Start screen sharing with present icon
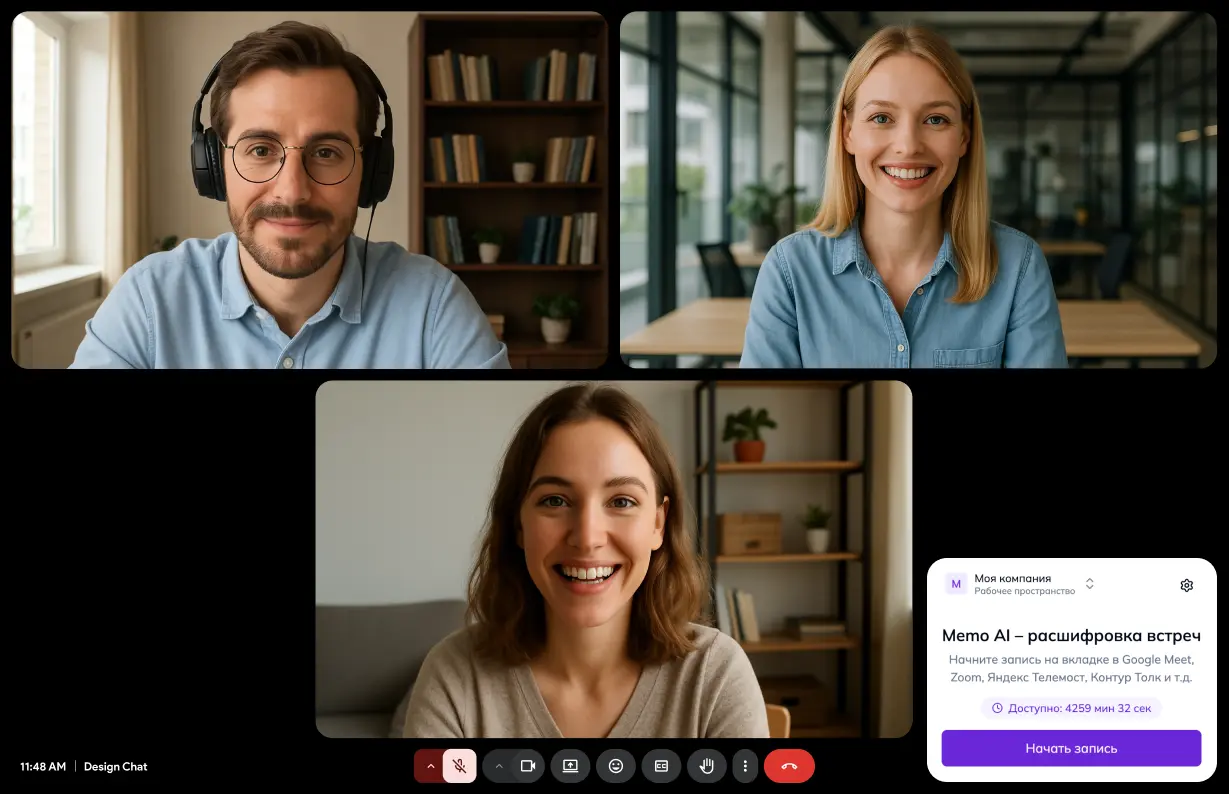This screenshot has height=794, width=1229. pyautogui.click(x=570, y=766)
